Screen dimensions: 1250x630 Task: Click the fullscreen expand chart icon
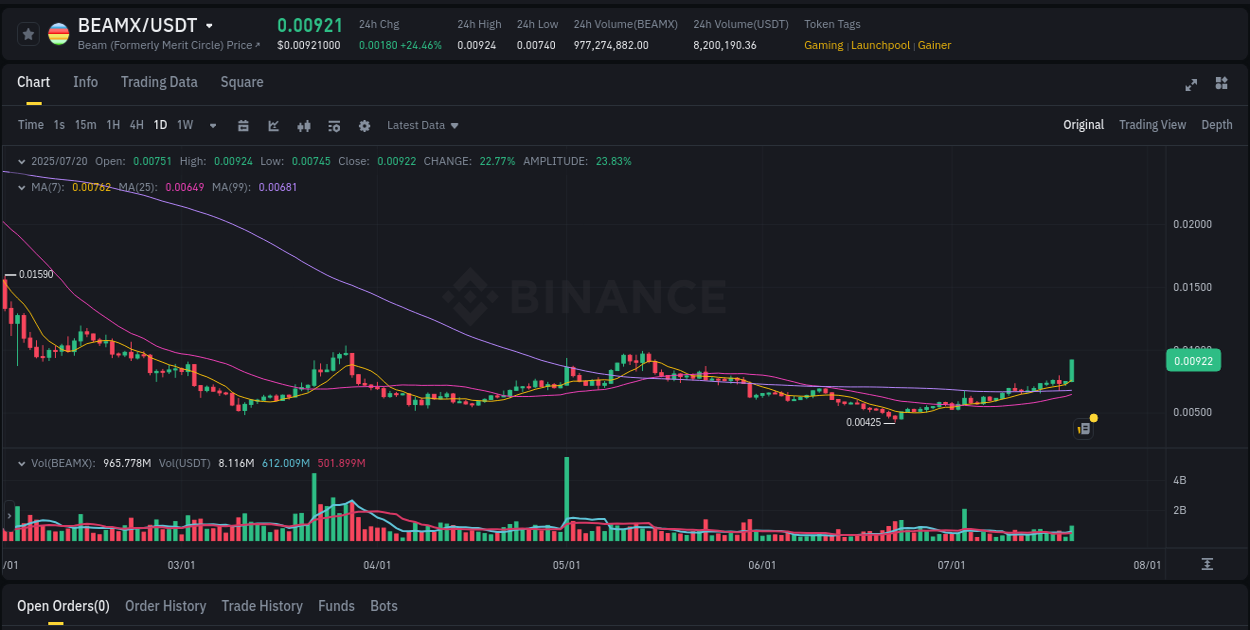(1190, 85)
